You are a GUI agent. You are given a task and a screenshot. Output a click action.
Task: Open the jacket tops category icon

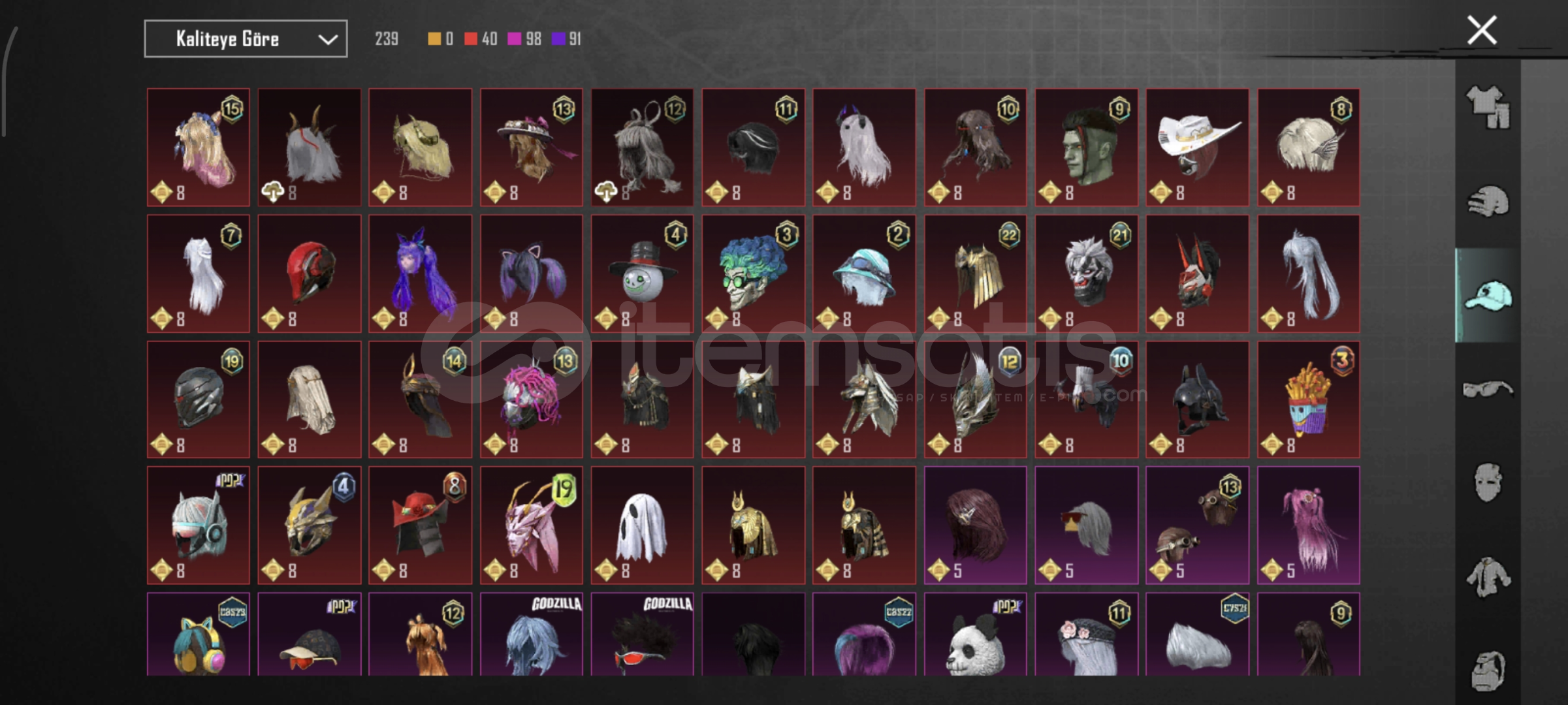tap(1488, 577)
